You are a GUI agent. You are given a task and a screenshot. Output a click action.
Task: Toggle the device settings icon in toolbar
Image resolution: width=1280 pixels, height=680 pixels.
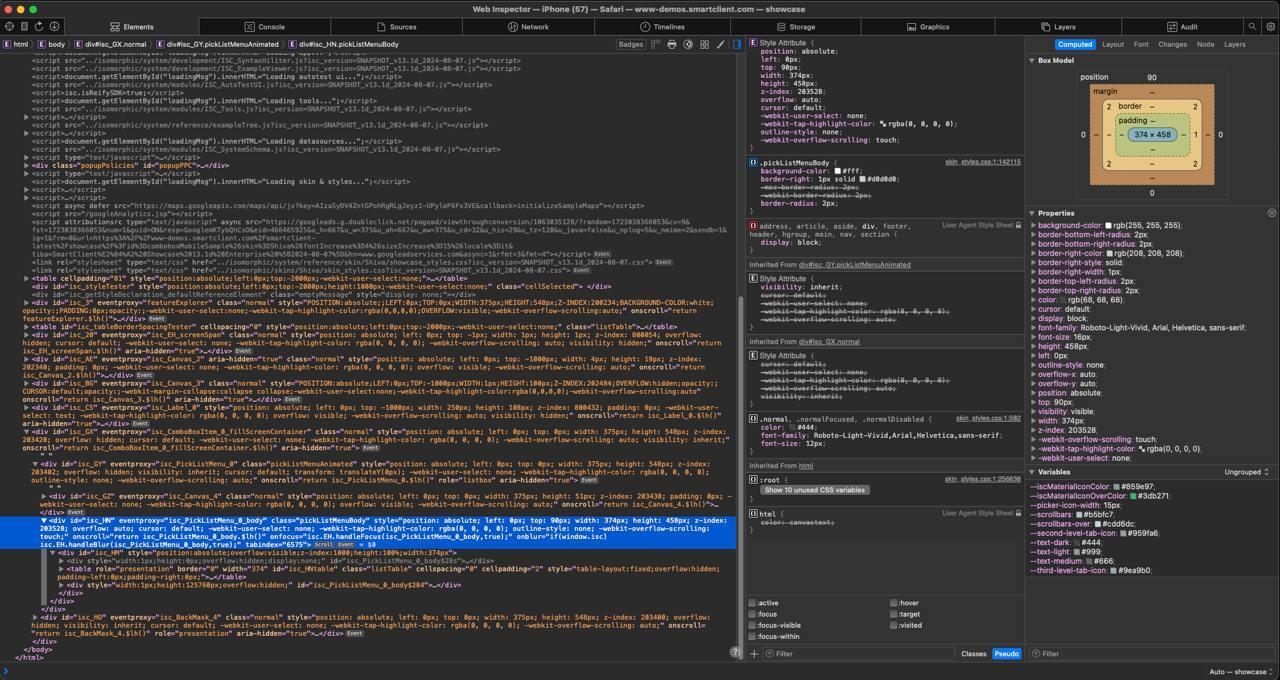coord(22,27)
